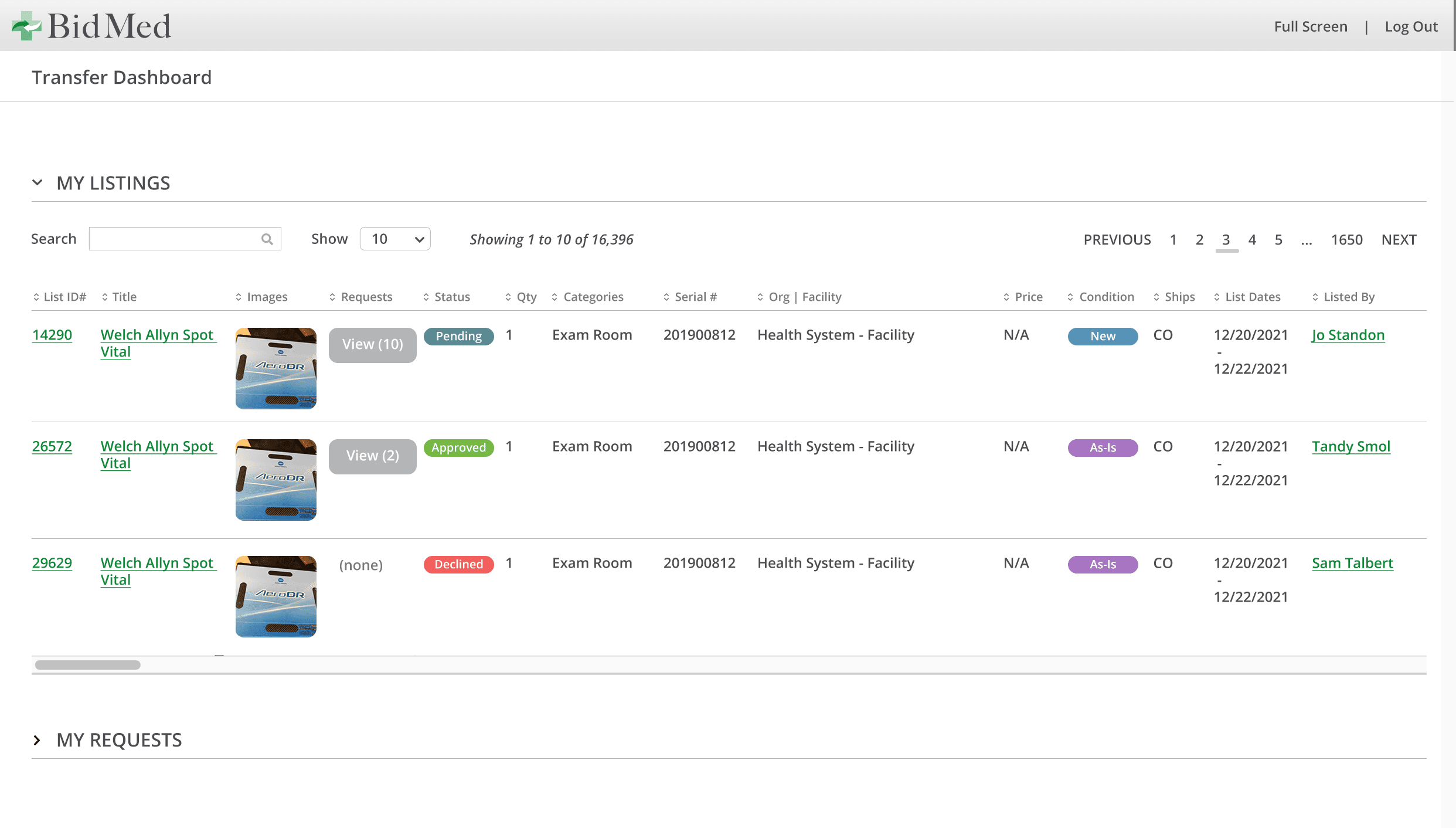The width and height of the screenshot is (1456, 828).
Task: Click Log Out link
Action: [x=1411, y=26]
